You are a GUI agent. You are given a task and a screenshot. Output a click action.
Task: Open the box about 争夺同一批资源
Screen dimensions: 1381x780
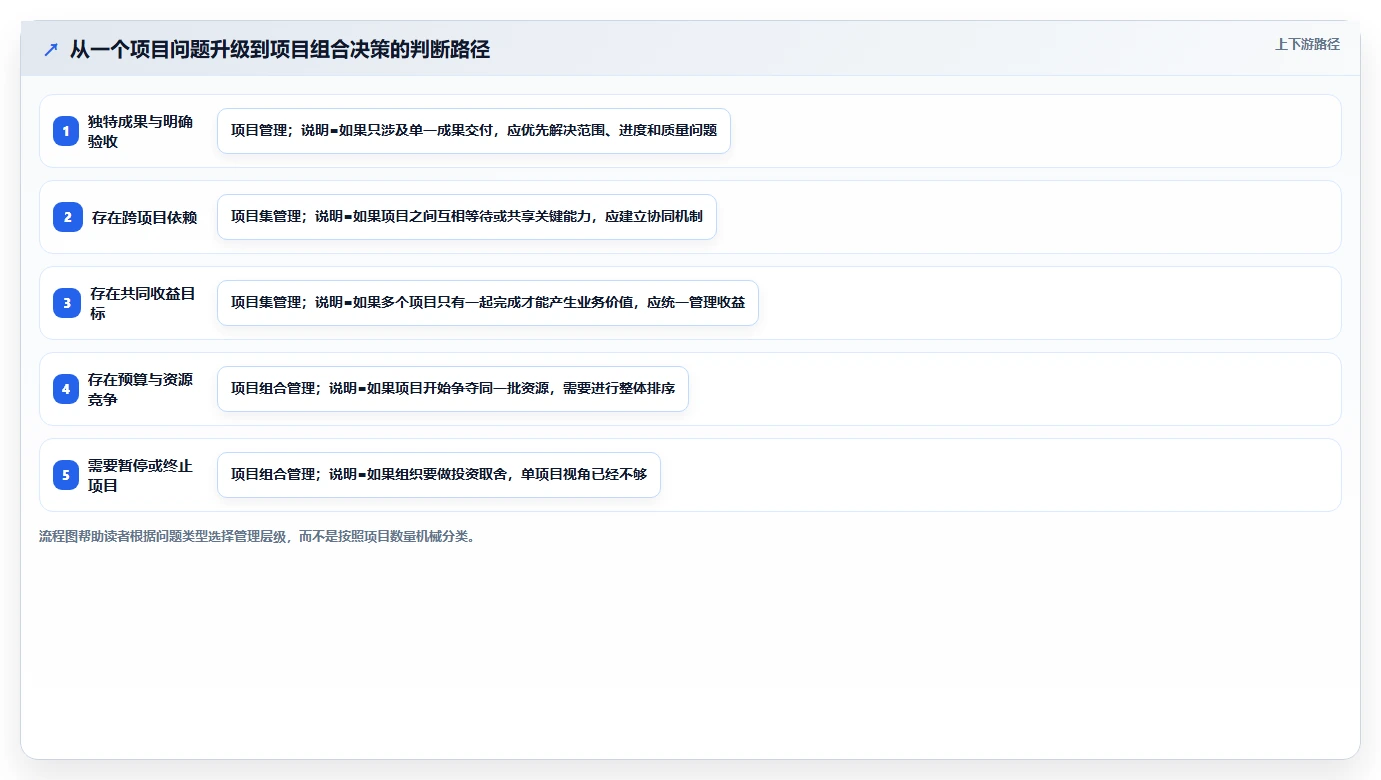(453, 389)
